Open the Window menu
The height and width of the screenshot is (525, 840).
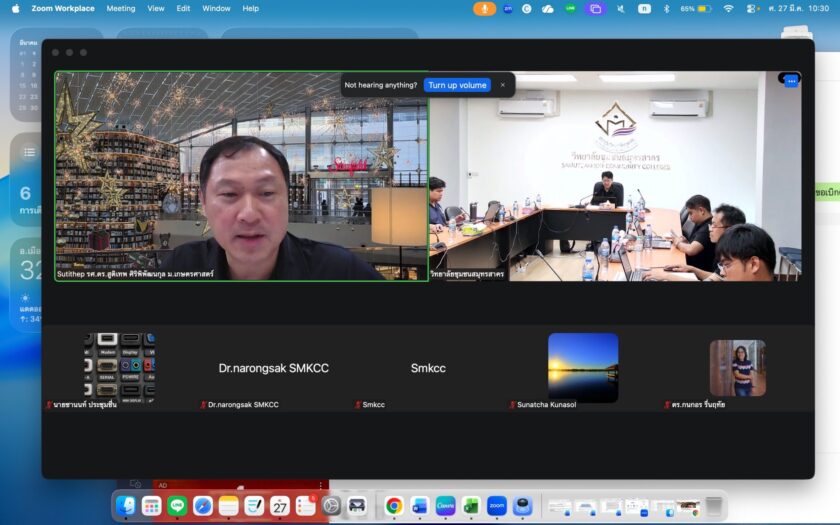[216, 8]
